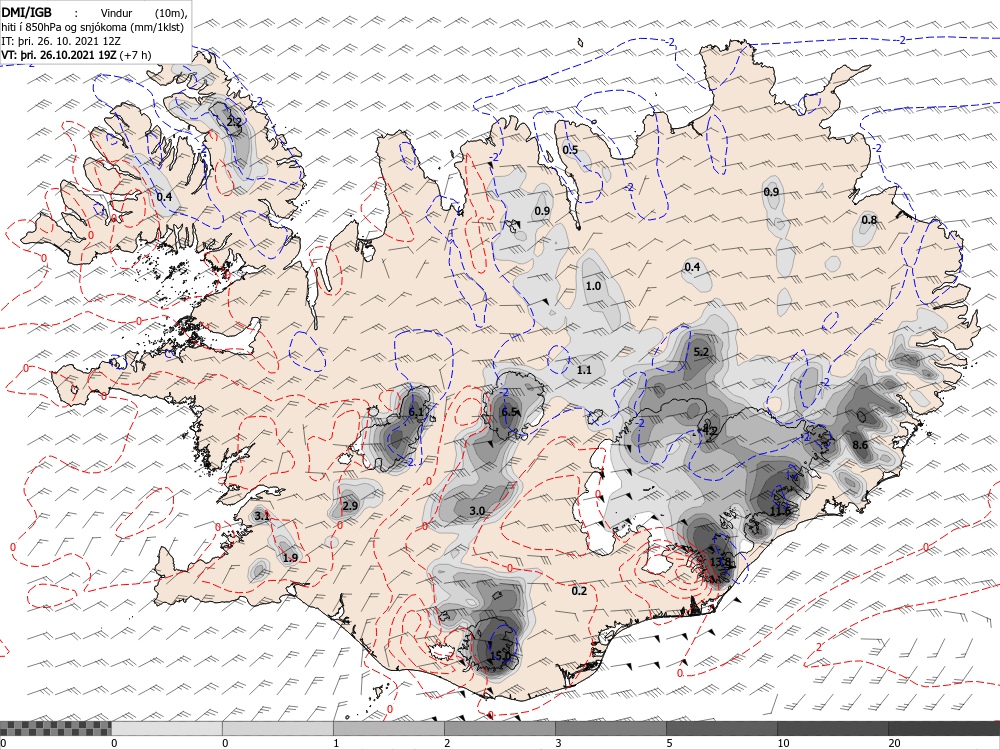Click the 13.8 snowfall value

[x=721, y=562]
